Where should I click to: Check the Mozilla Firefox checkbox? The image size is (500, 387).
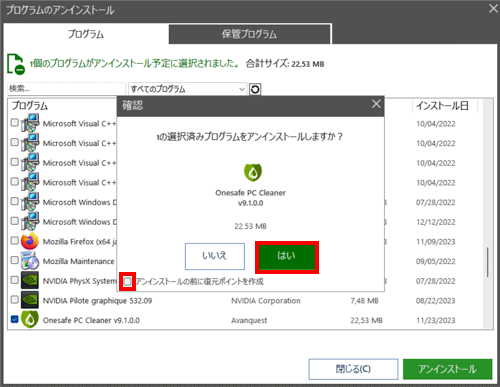coord(14,241)
